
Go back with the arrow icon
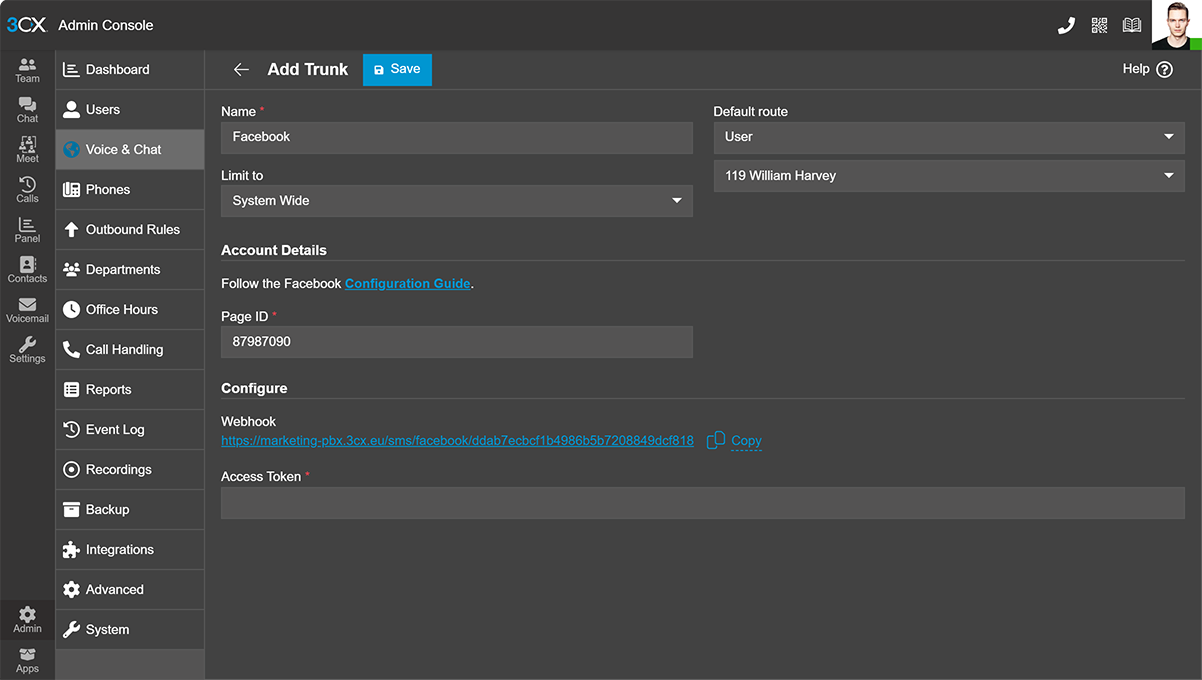(x=241, y=70)
